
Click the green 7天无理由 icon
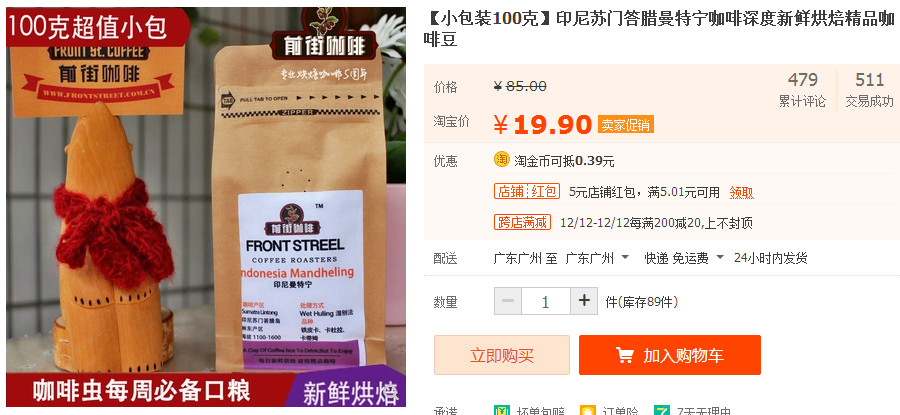pyautogui.click(x=662, y=411)
